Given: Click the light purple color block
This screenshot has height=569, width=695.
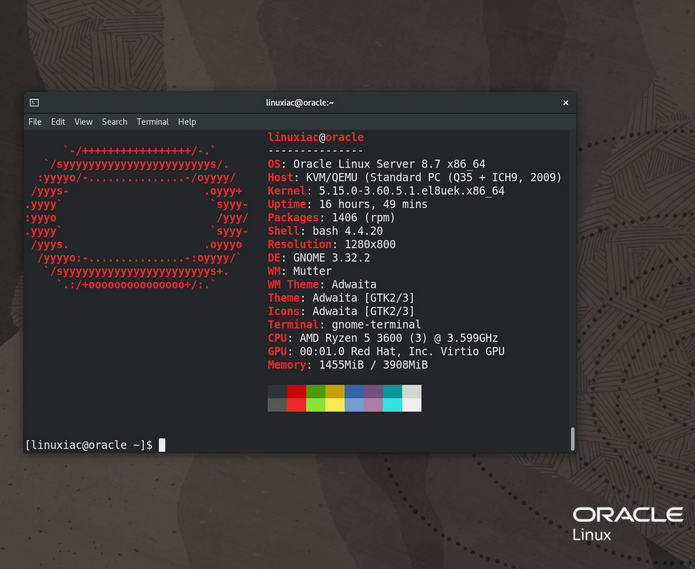Looking at the screenshot, I should click(x=374, y=405).
